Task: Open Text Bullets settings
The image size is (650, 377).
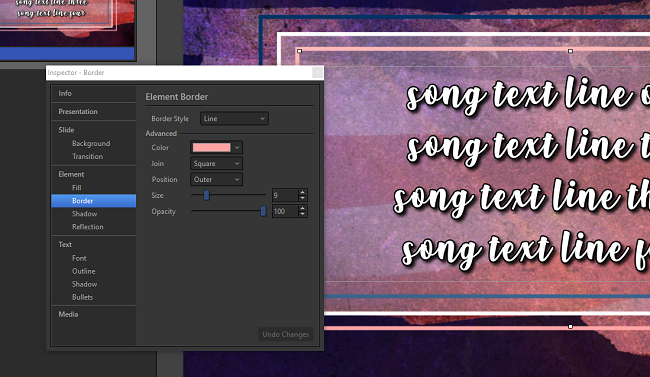Action: (82, 297)
